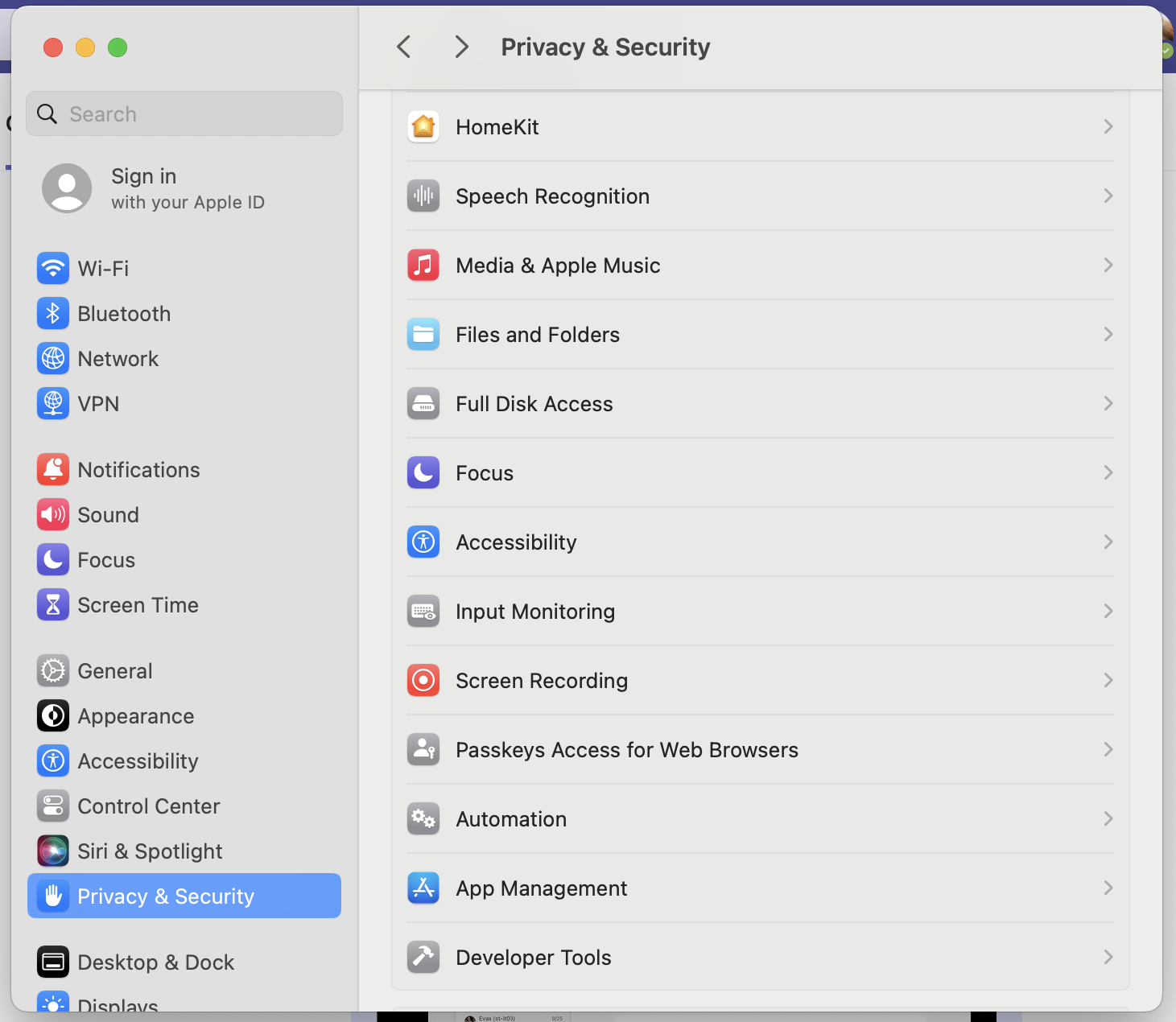
Task: Select the Focus label in main pane
Action: click(x=485, y=473)
